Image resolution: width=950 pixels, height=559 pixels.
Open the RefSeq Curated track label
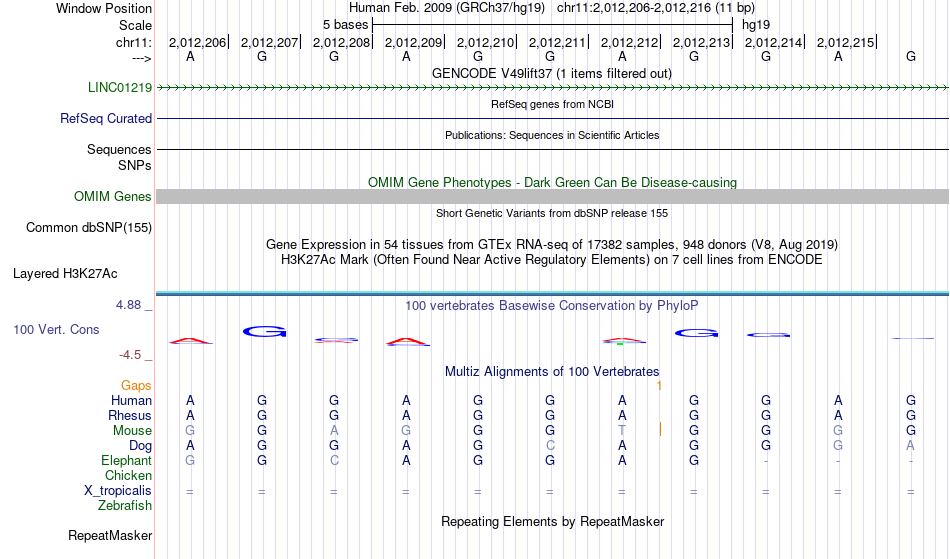point(106,118)
